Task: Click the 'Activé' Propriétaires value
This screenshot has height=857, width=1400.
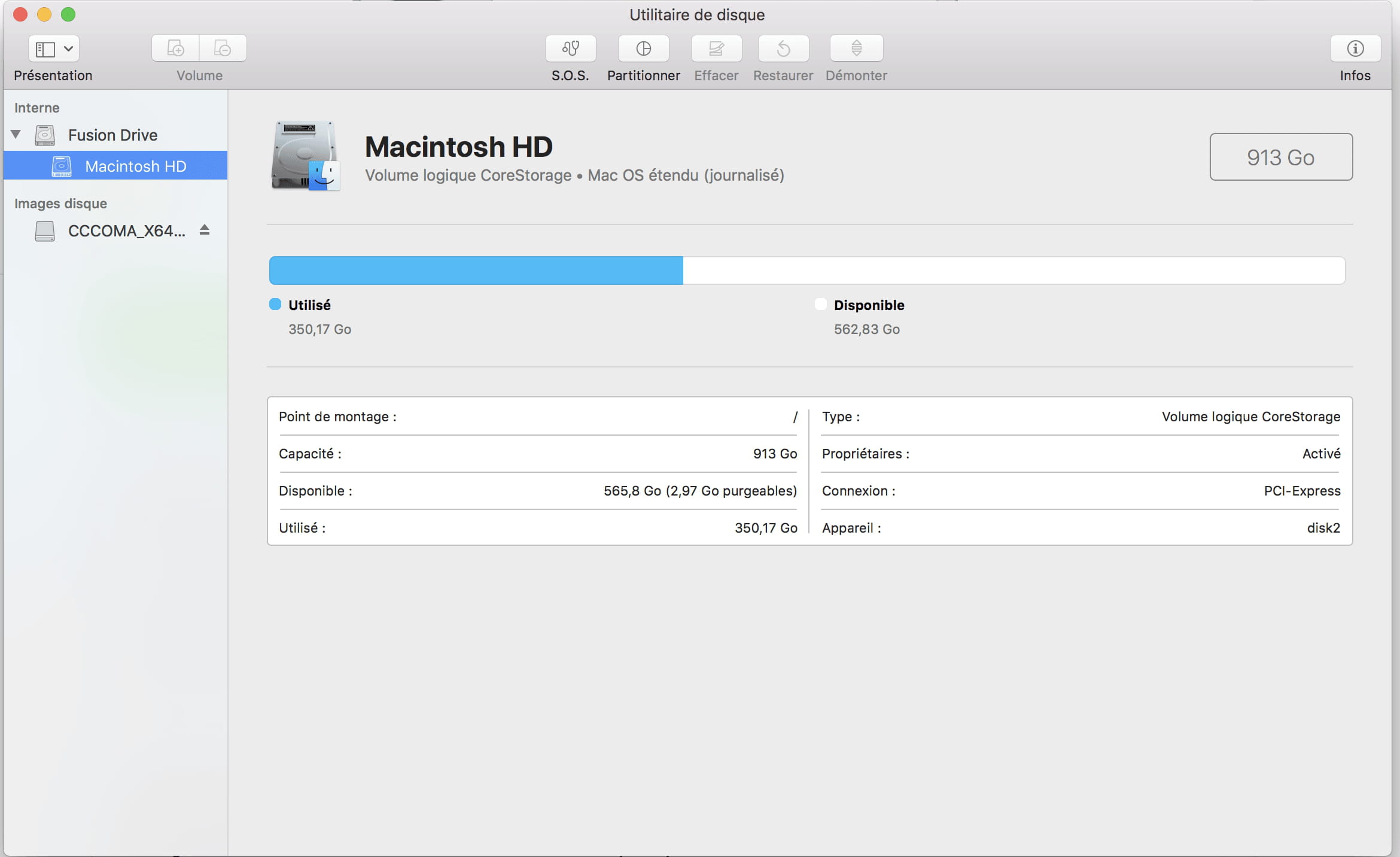Action: click(1322, 454)
